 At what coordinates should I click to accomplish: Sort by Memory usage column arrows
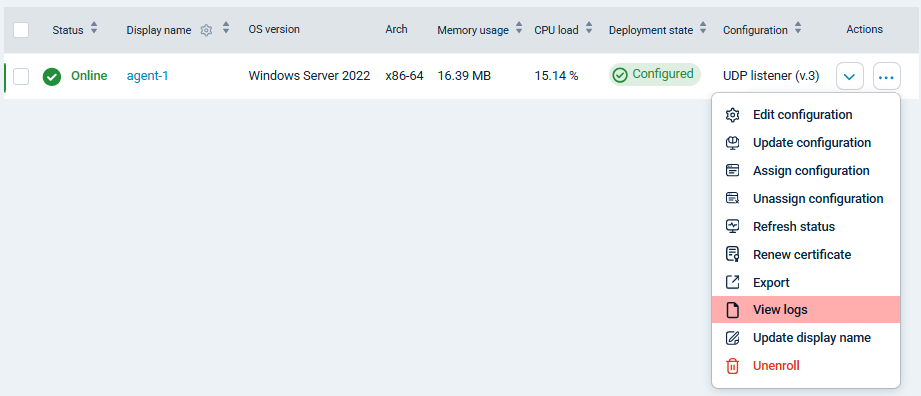[519, 28]
